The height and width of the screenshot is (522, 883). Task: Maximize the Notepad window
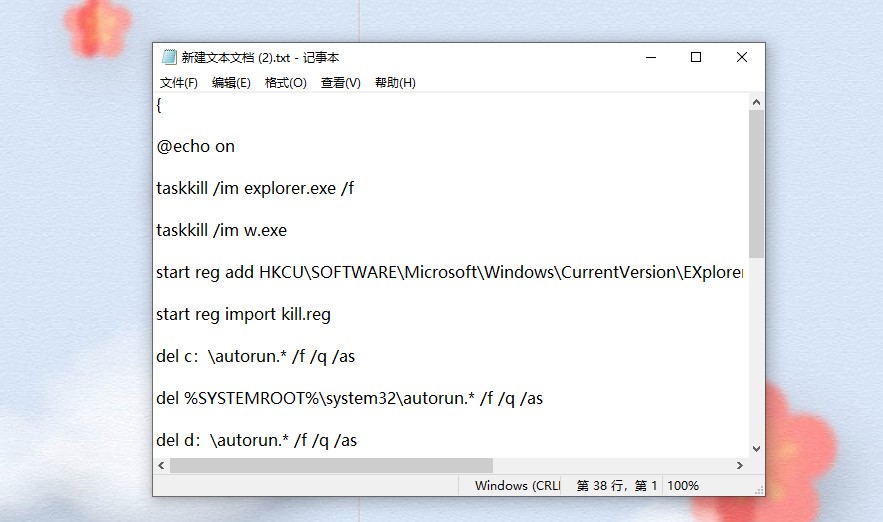(696, 57)
